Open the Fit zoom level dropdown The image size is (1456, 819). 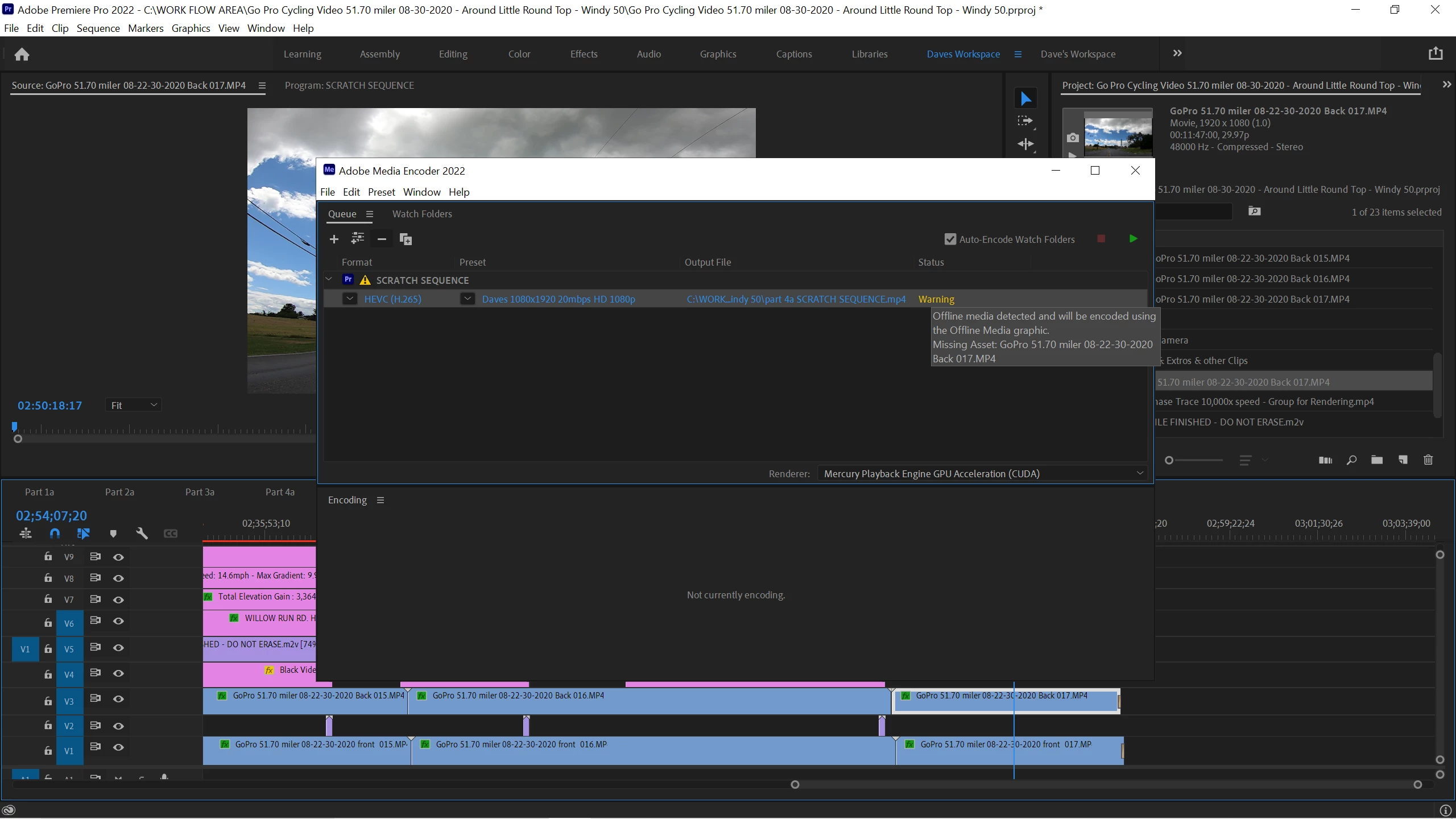coord(134,405)
